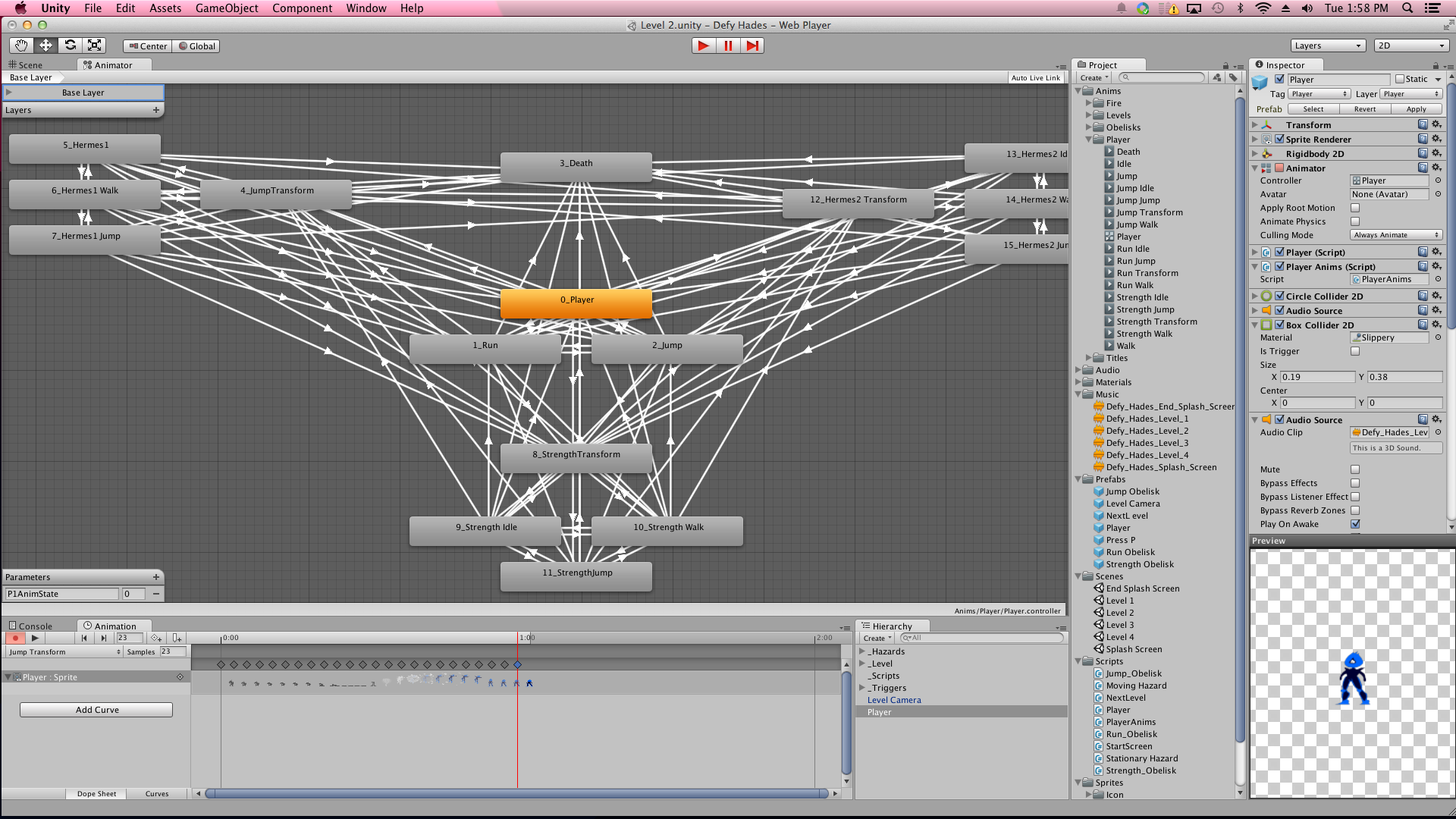Toggle Auto Live Link
The height and width of the screenshot is (819, 1456).
[x=1036, y=77]
